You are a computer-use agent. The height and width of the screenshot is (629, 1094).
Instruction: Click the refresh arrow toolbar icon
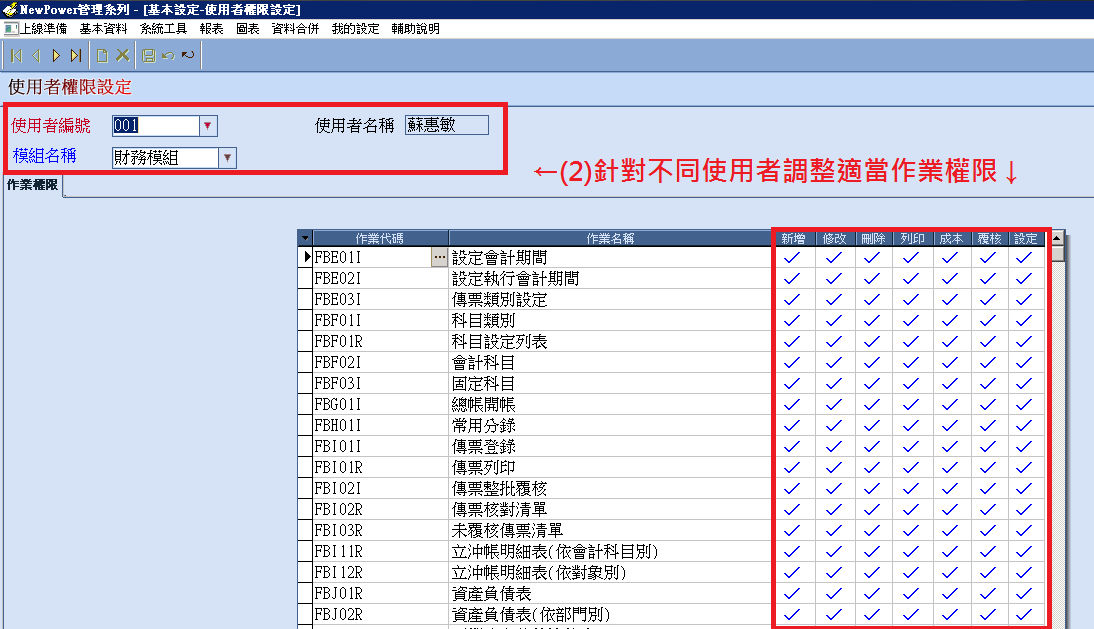point(187,56)
